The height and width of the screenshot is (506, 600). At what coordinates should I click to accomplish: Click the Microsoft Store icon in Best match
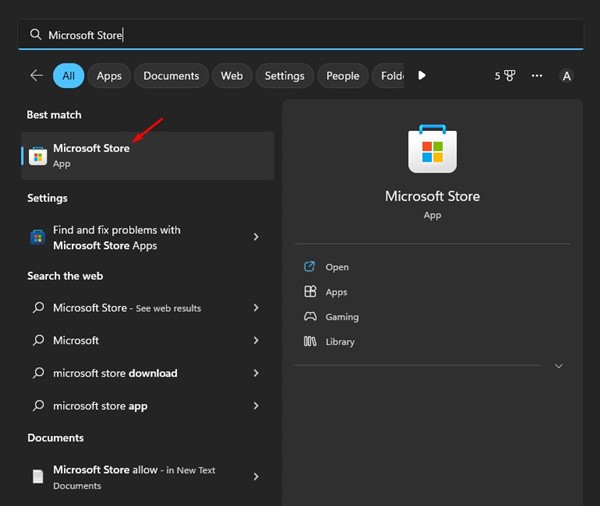(38, 156)
